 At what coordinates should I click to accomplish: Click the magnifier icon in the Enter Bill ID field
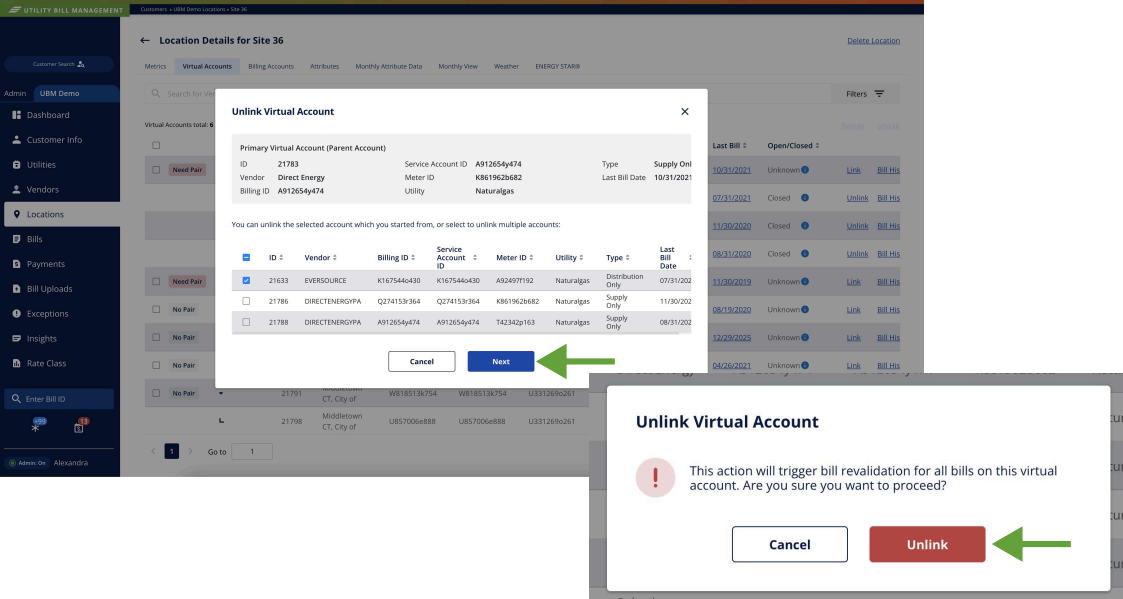pos(16,399)
